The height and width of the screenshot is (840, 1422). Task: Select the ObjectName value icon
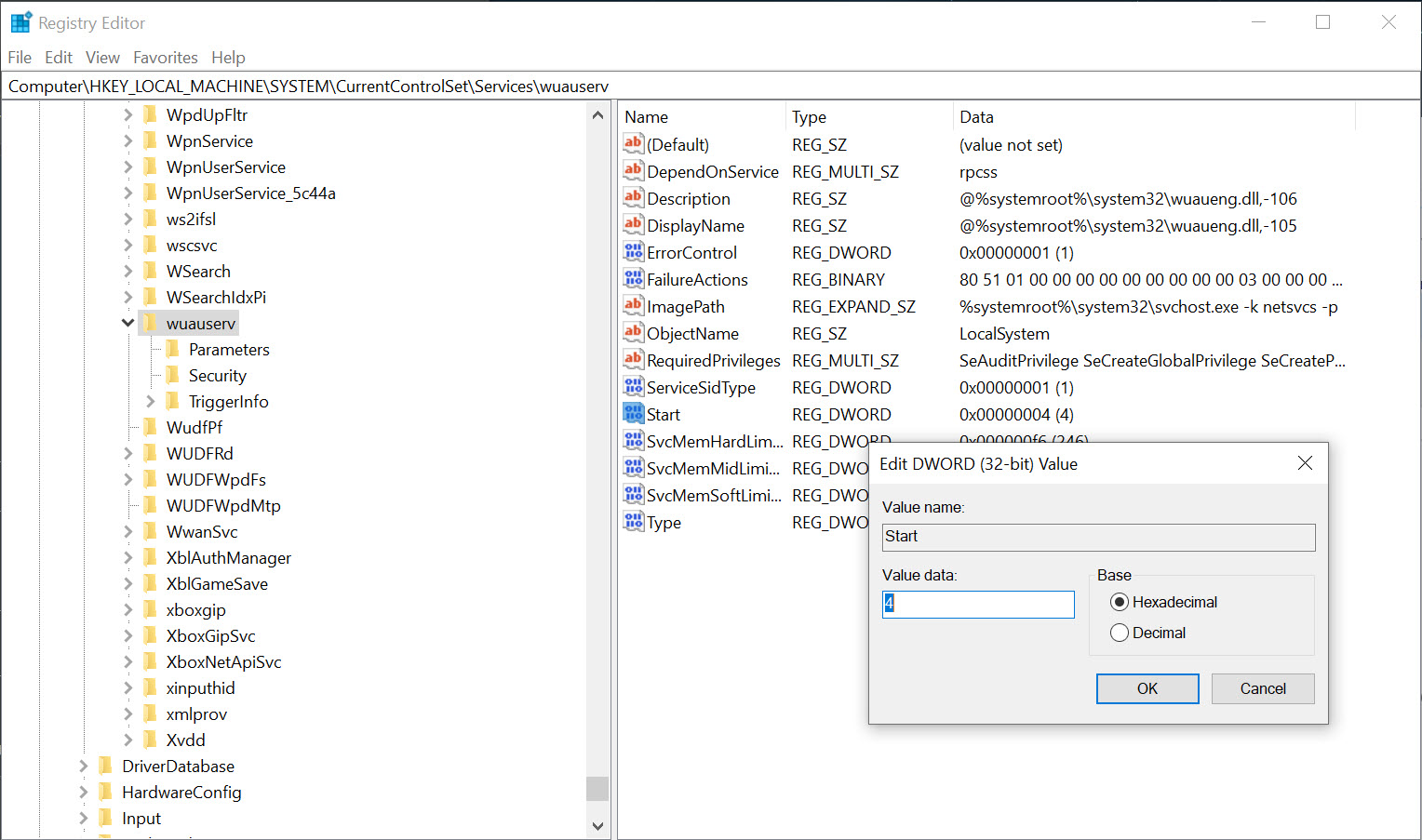click(x=634, y=332)
